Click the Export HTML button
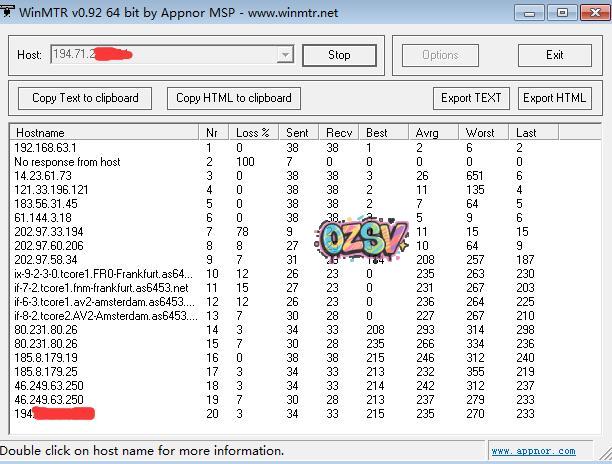Viewport: 612px width, 464px height. (x=554, y=98)
